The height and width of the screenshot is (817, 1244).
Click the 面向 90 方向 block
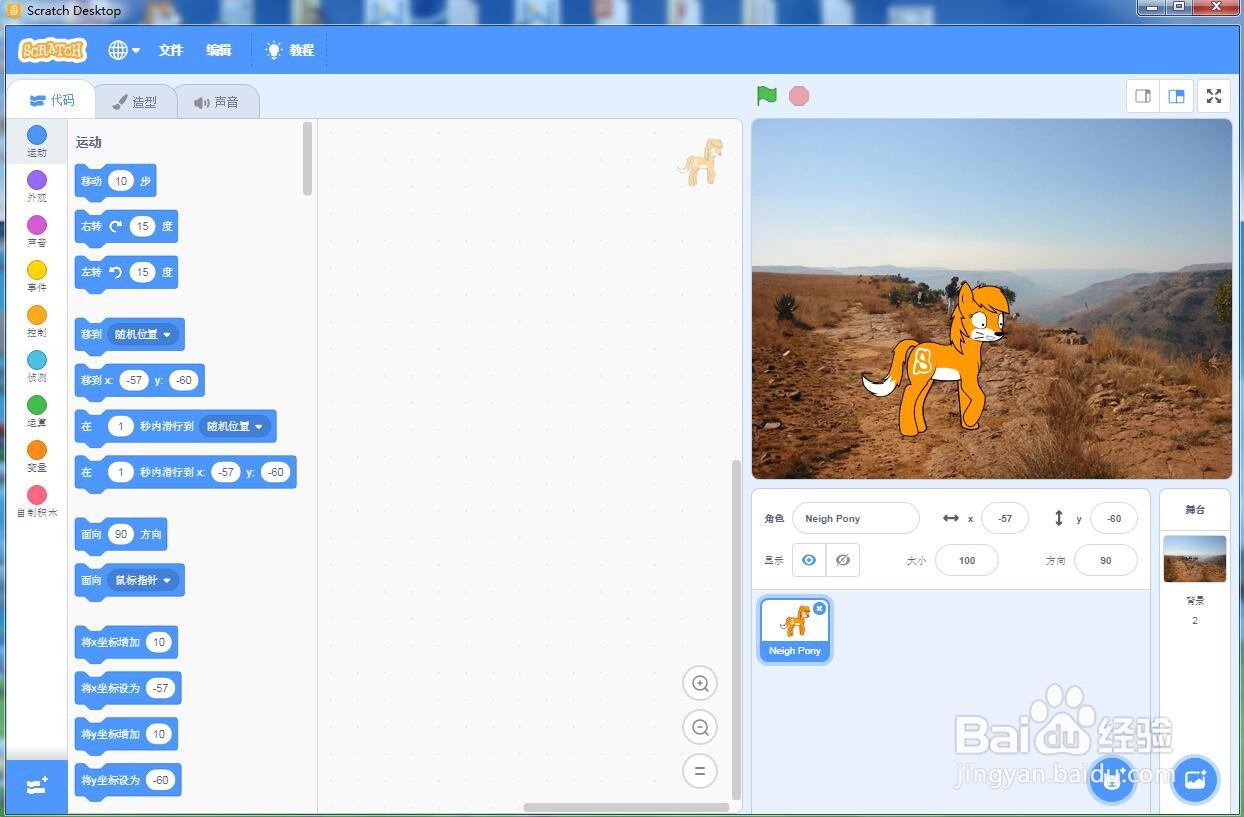120,535
